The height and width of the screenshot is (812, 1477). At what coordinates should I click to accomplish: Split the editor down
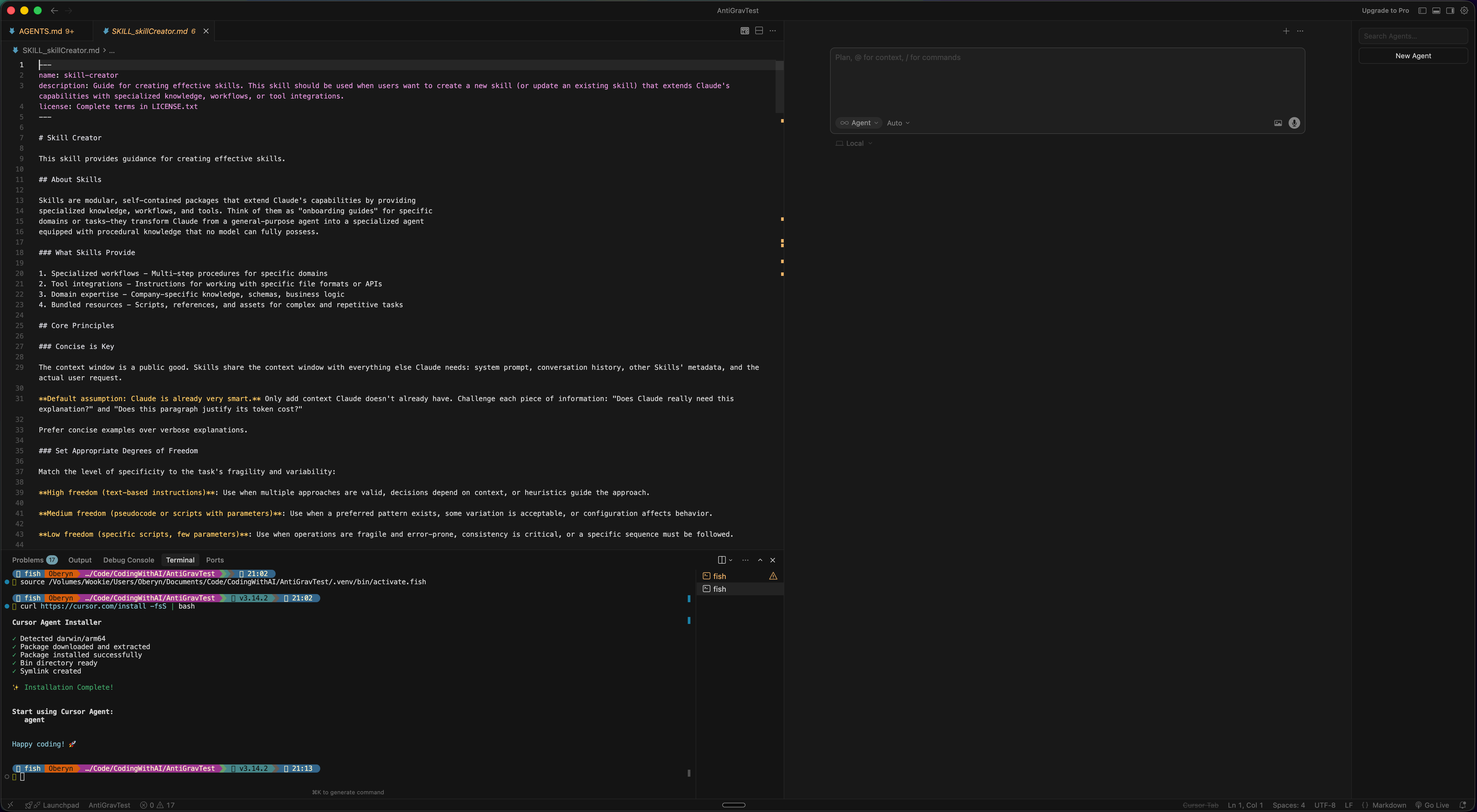[x=758, y=31]
